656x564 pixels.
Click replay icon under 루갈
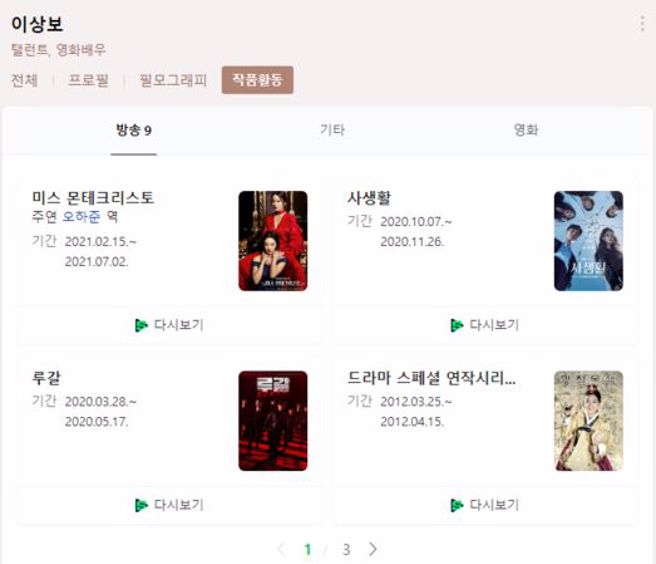click(x=141, y=505)
